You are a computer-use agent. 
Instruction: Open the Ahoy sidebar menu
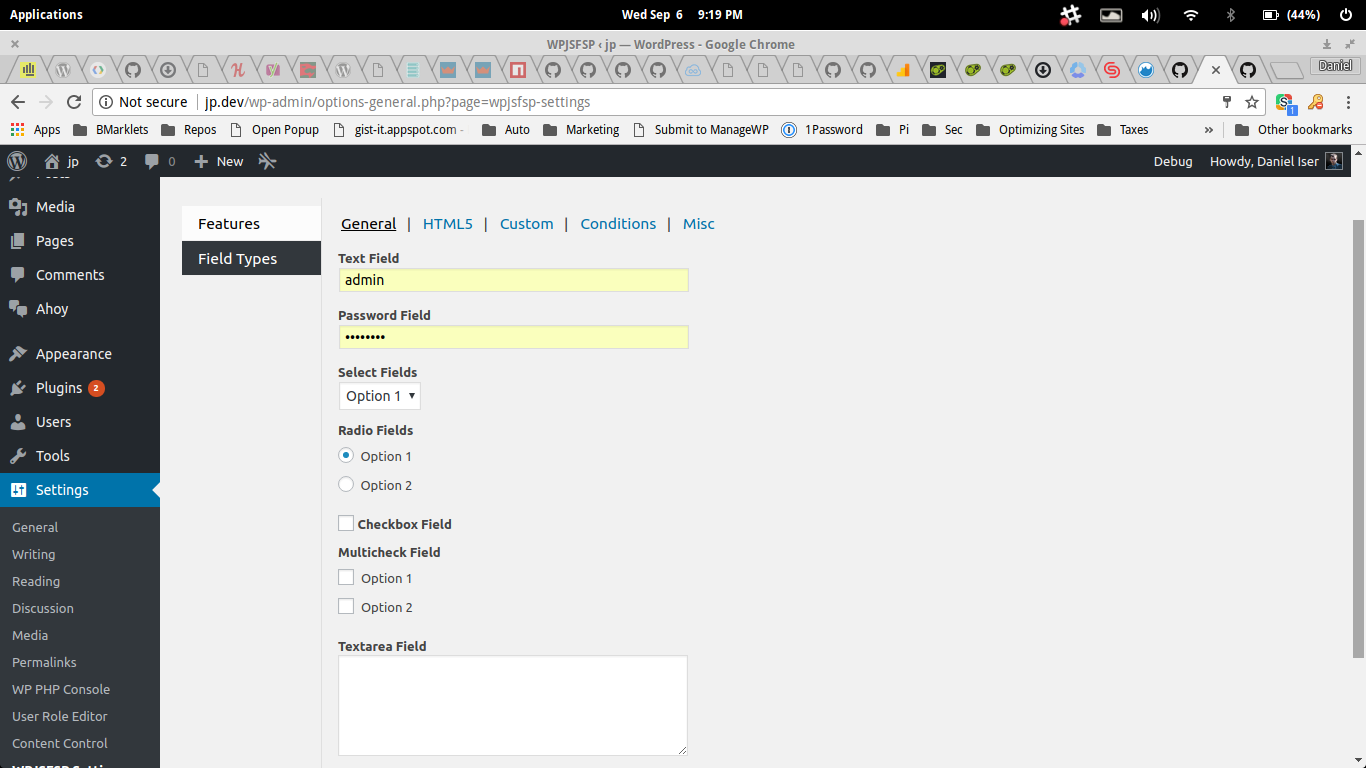pos(80,309)
